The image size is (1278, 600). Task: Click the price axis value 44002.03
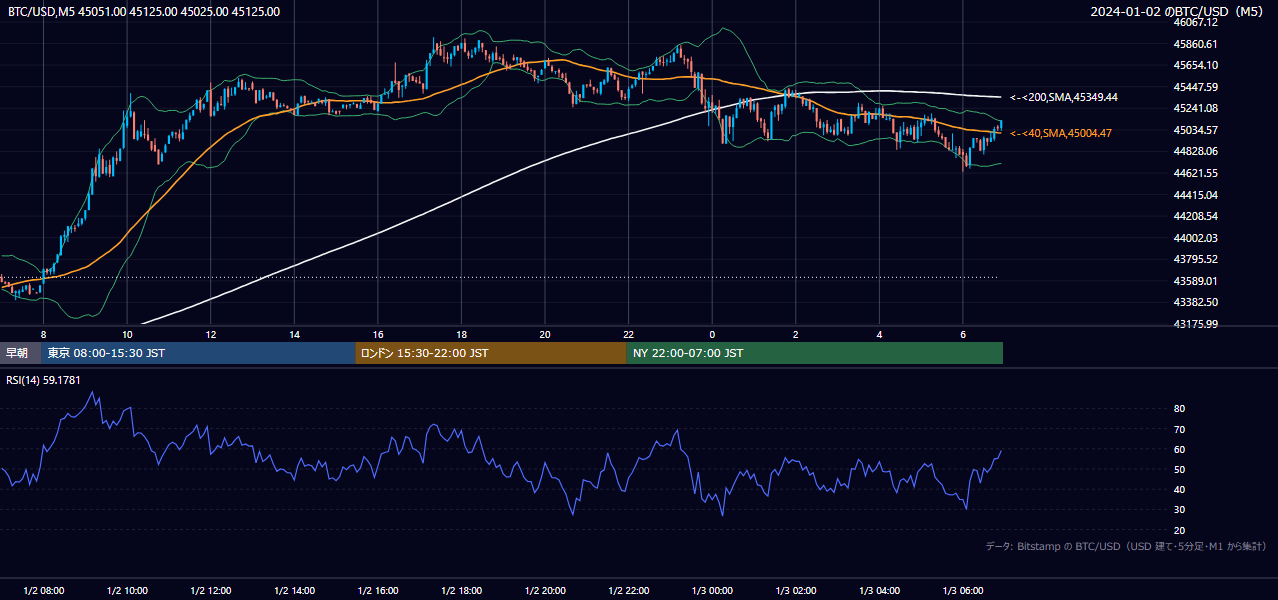(x=1196, y=238)
